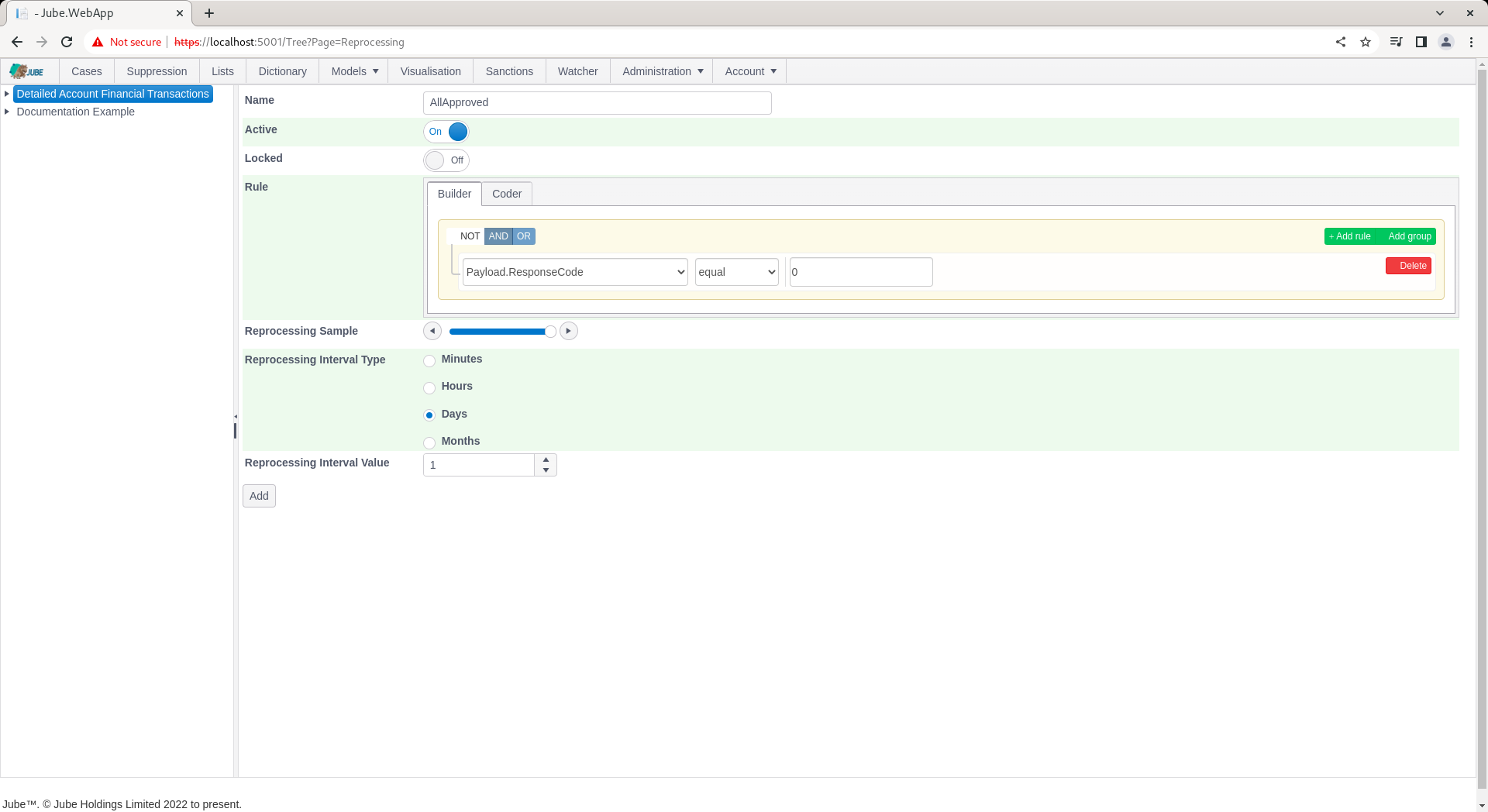Open the browser side panel

[x=1421, y=42]
